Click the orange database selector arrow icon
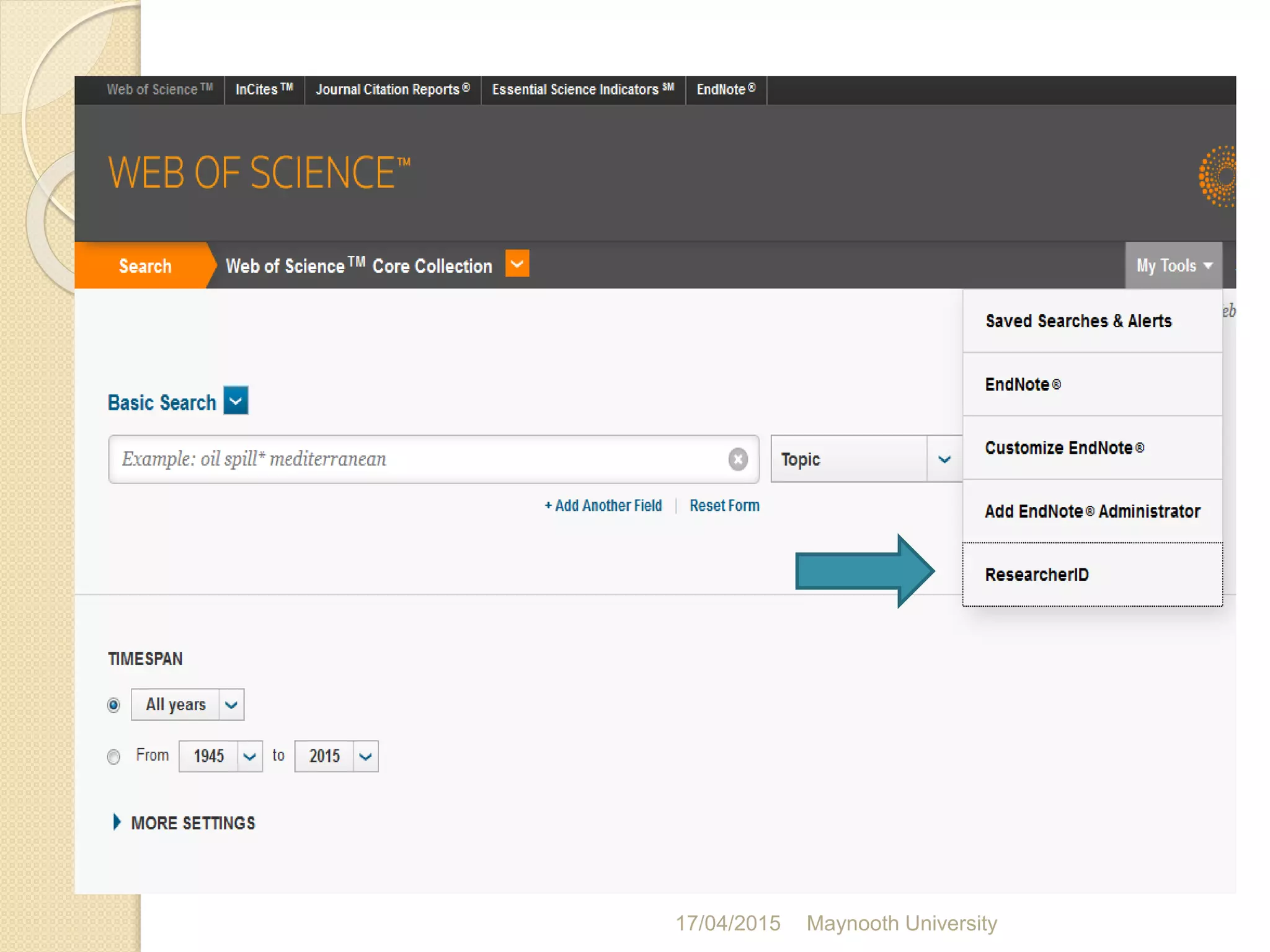 pyautogui.click(x=517, y=264)
